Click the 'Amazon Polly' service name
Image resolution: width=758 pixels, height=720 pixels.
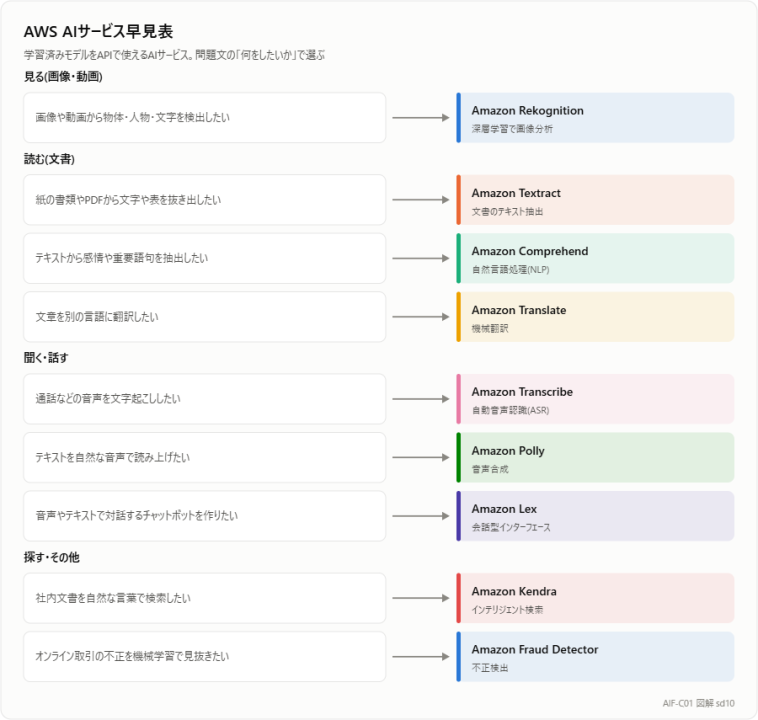coord(508,451)
